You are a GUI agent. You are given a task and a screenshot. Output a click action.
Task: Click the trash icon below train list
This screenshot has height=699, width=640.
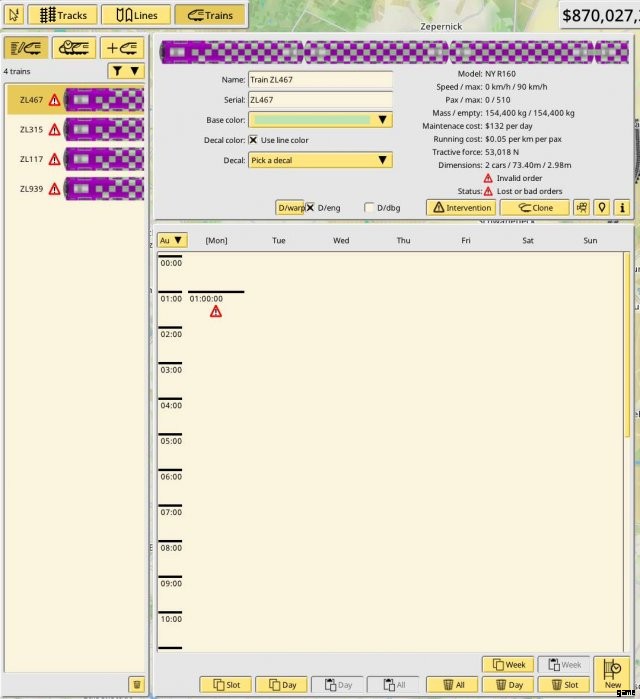(136, 684)
